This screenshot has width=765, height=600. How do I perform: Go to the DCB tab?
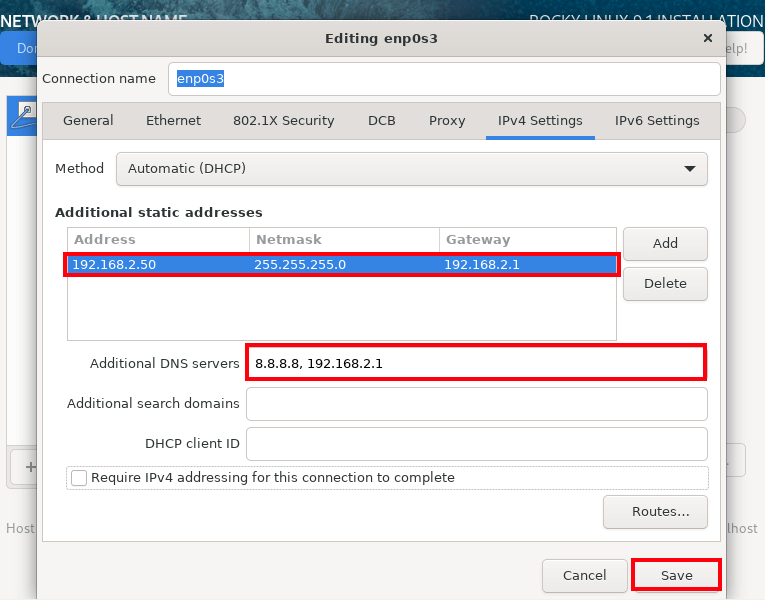[x=382, y=120]
